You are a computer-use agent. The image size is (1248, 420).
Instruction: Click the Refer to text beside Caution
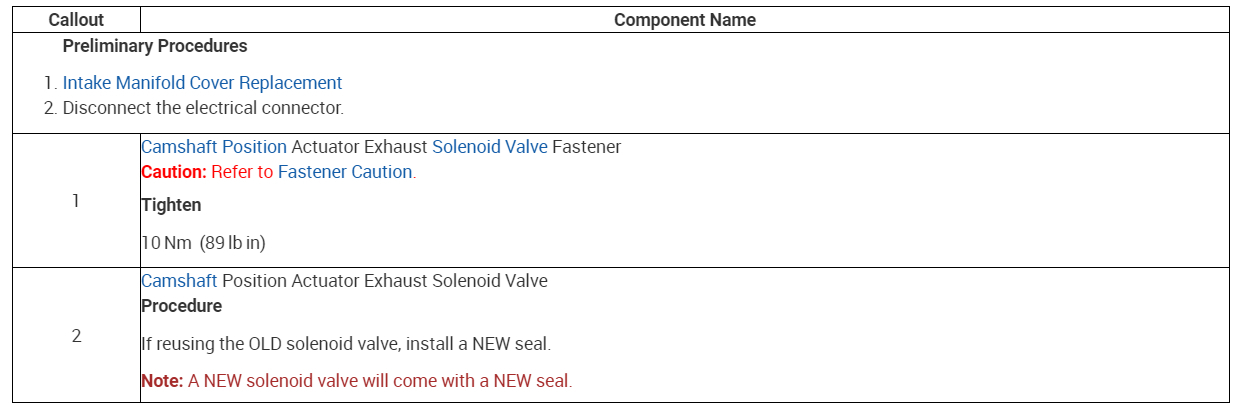point(242,172)
